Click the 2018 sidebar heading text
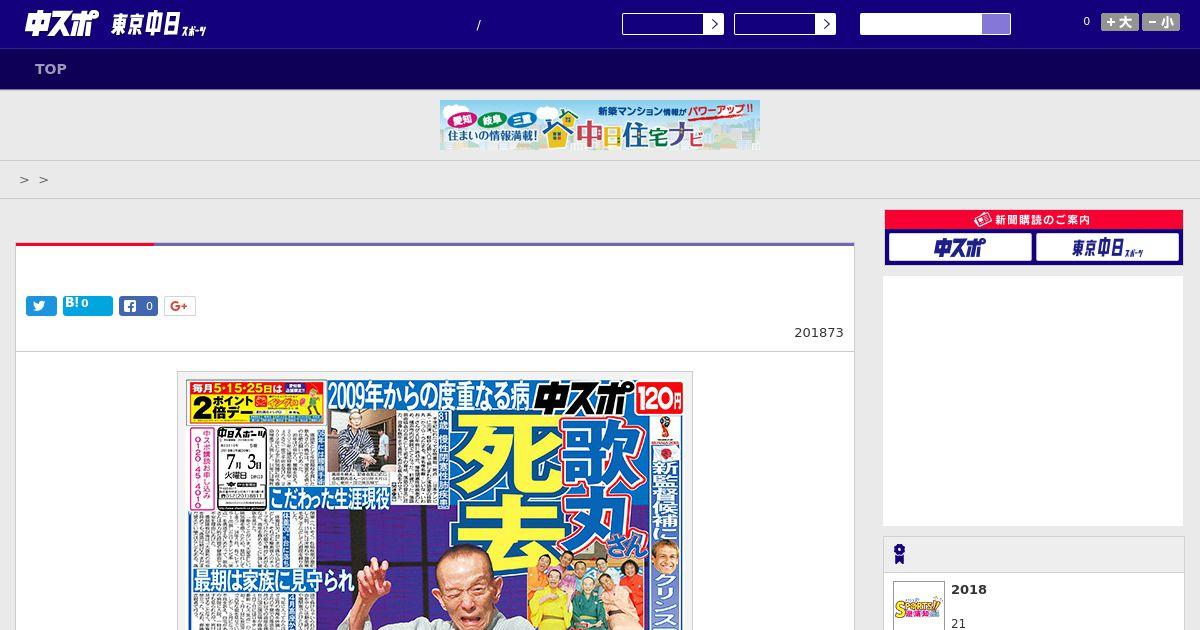The image size is (1200, 630). click(x=969, y=590)
